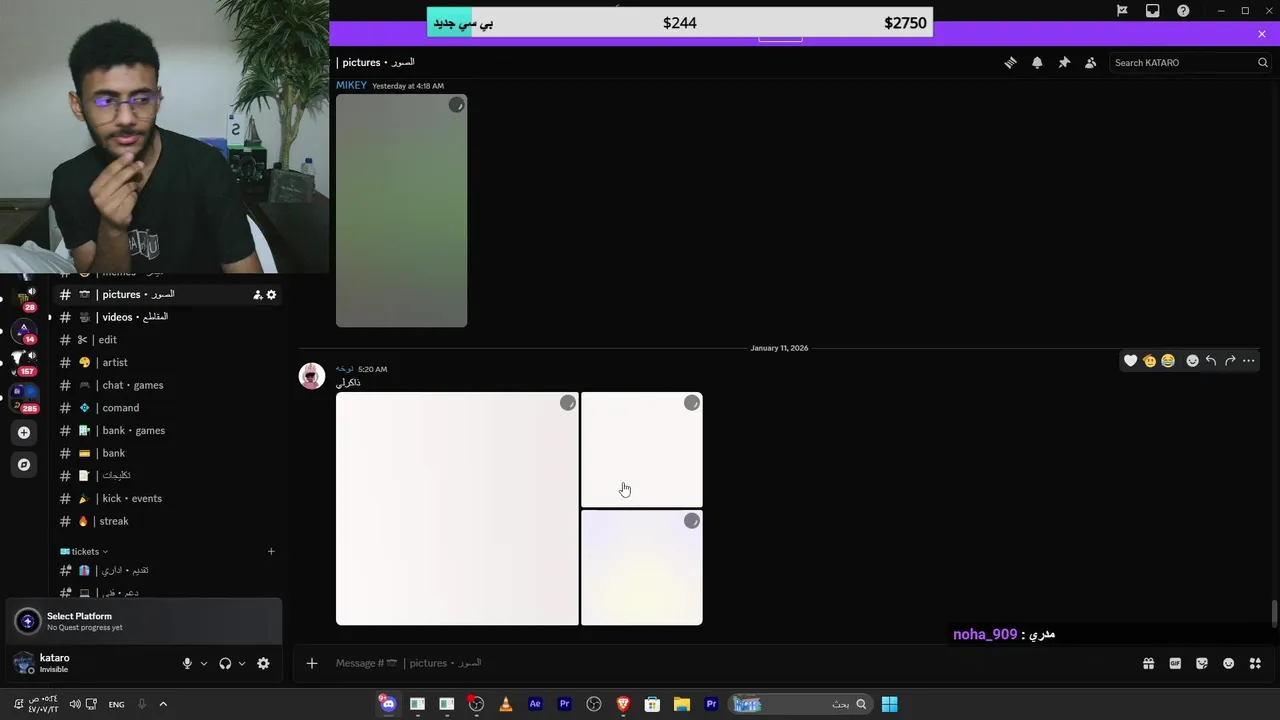1280x720 pixels.
Task: Show pinned messages
Action: (1064, 62)
